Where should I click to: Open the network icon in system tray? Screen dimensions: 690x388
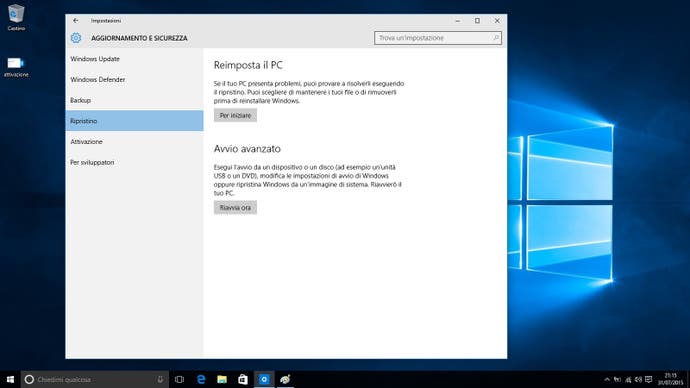[x=628, y=379]
